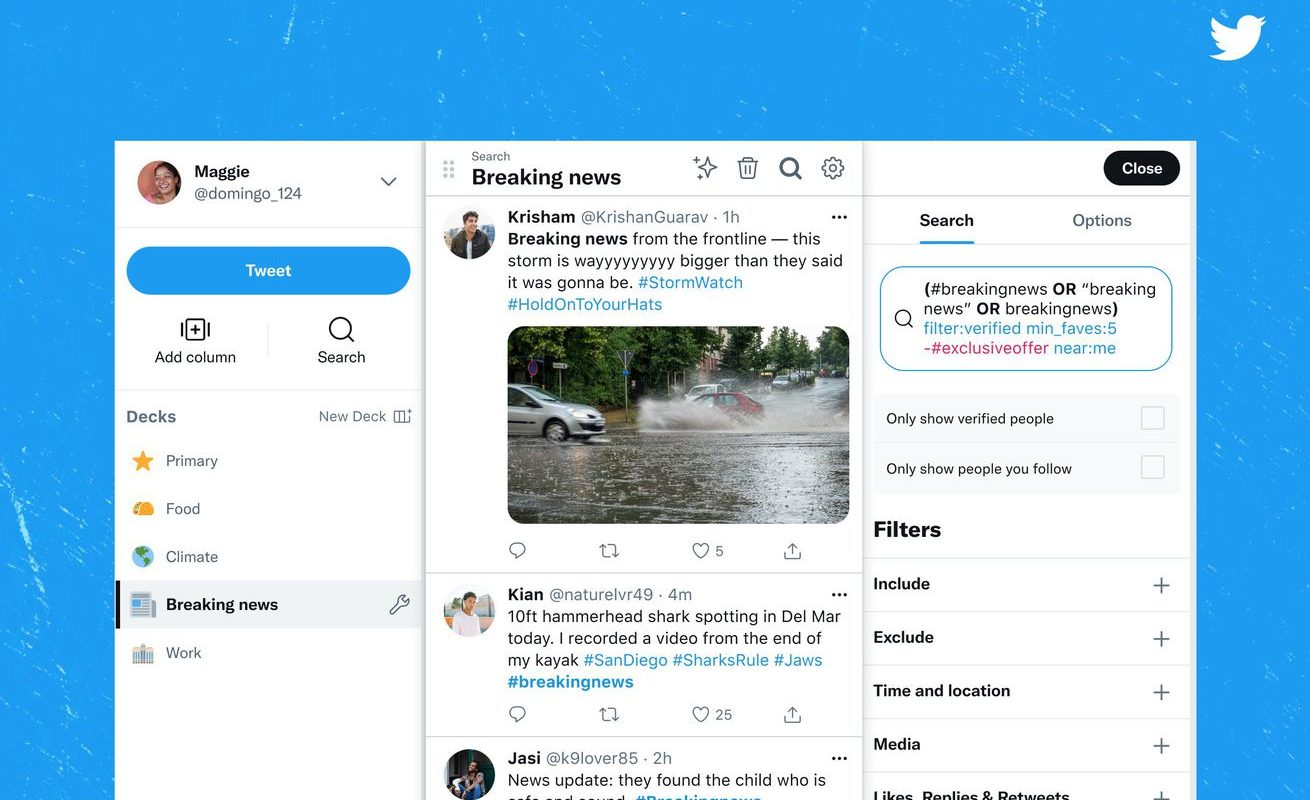1310x800 pixels.
Task: Click the wrench icon beside Breaking news deck
Action: click(399, 604)
